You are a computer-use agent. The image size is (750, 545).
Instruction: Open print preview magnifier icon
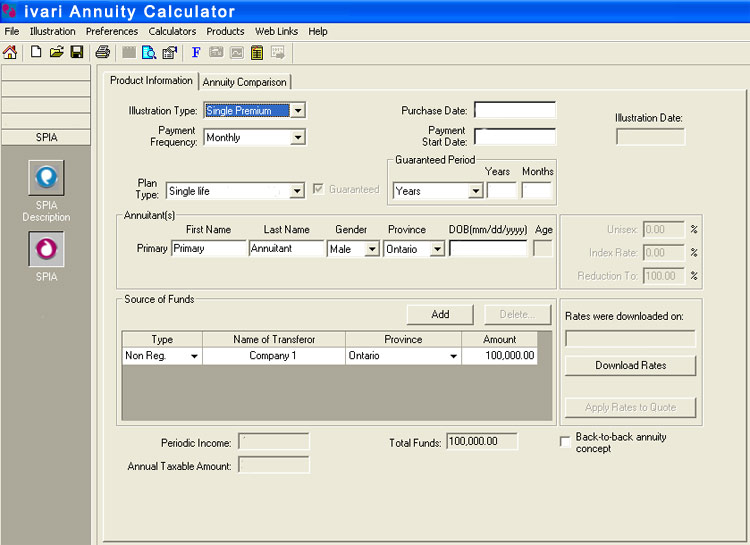point(149,52)
